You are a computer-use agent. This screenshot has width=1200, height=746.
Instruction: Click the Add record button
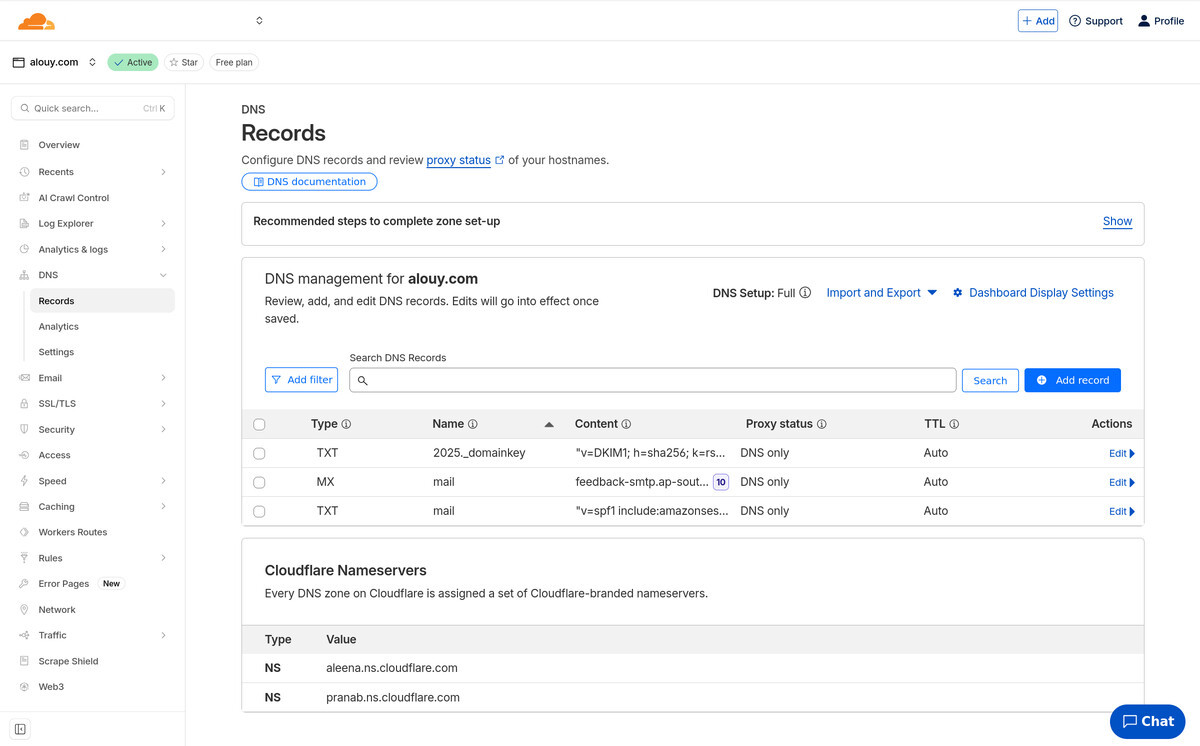coord(1072,380)
